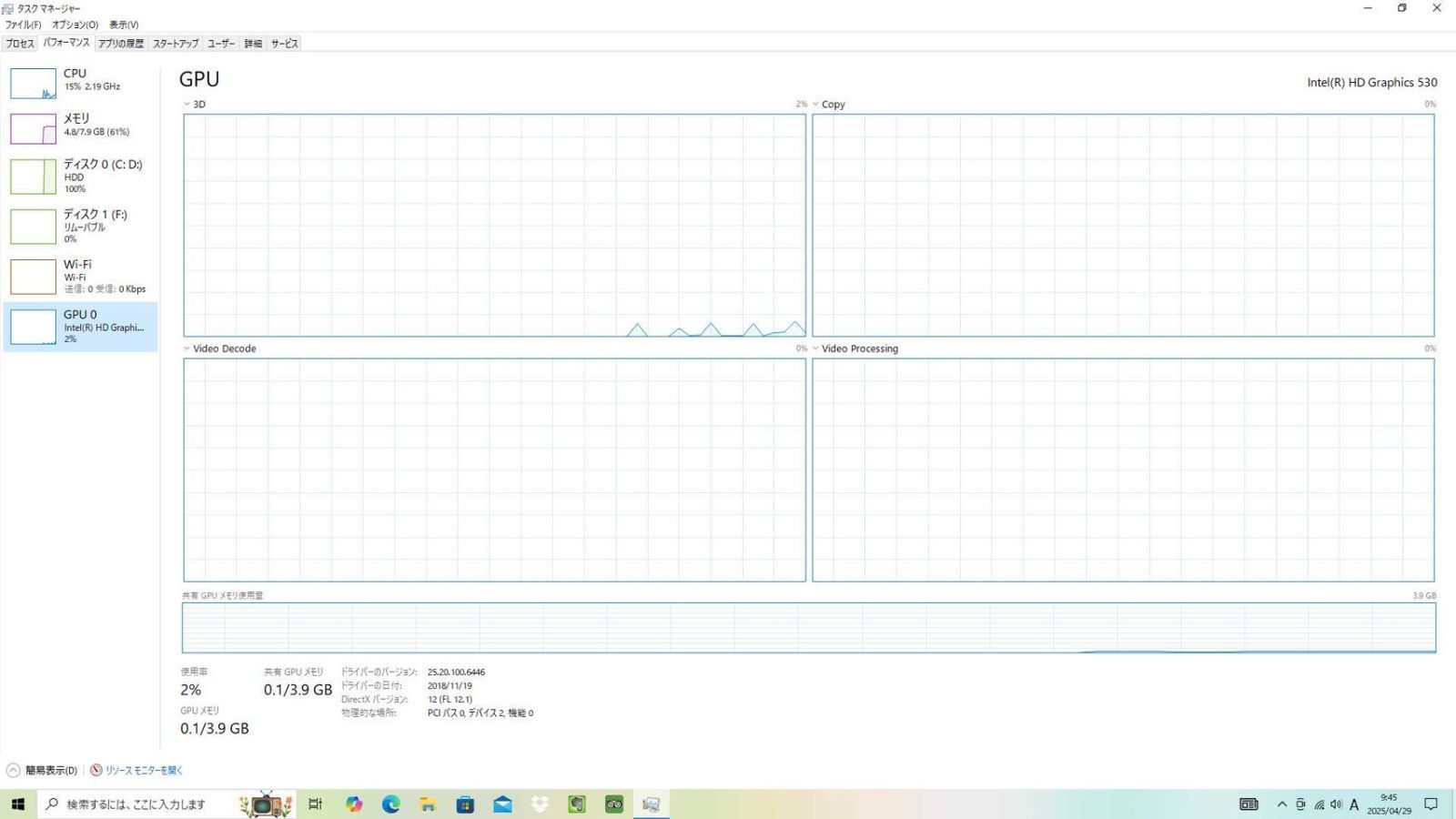Toggle the IME input mode A indicator

(x=1354, y=804)
